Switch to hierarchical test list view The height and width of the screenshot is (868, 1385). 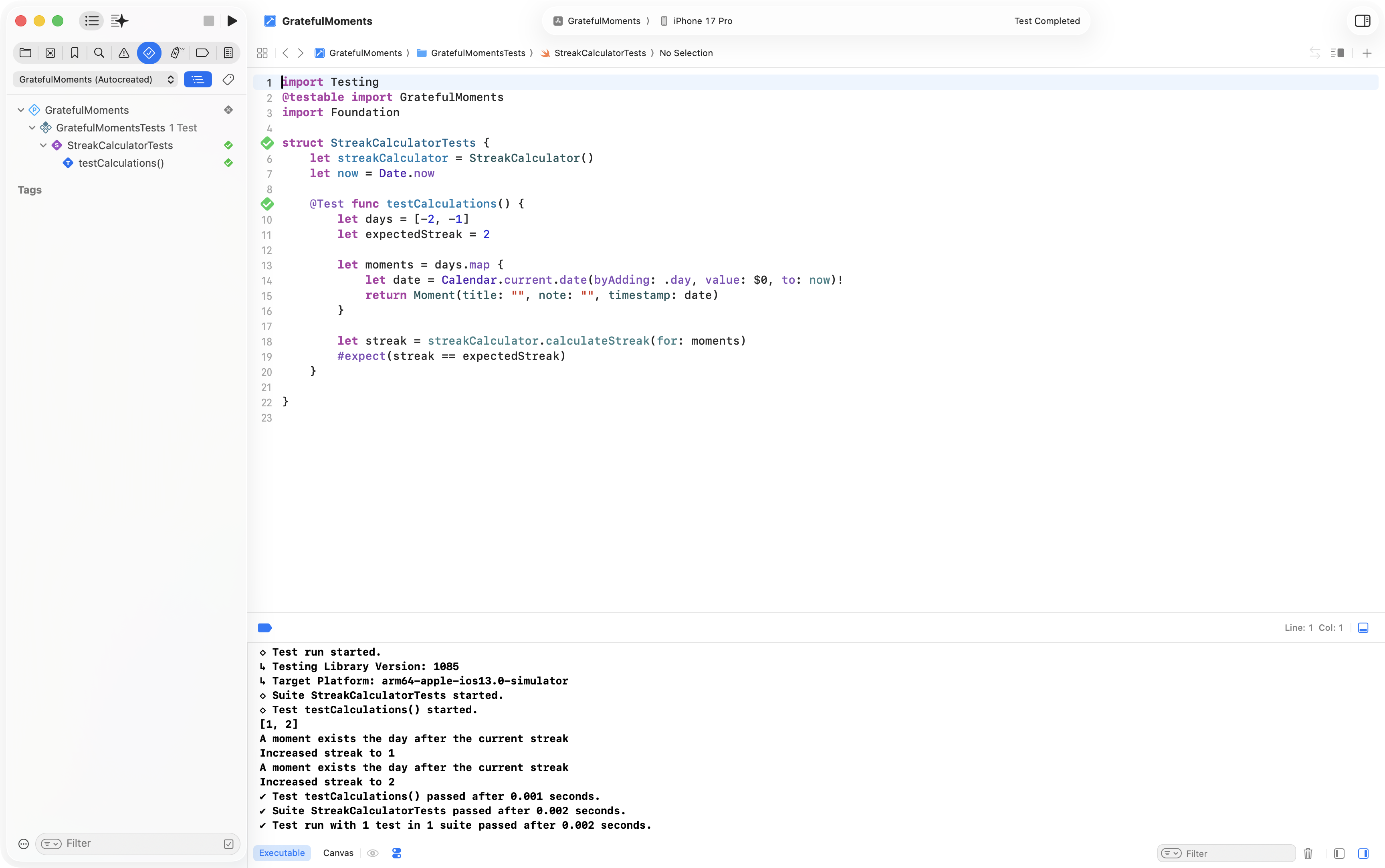(x=198, y=79)
